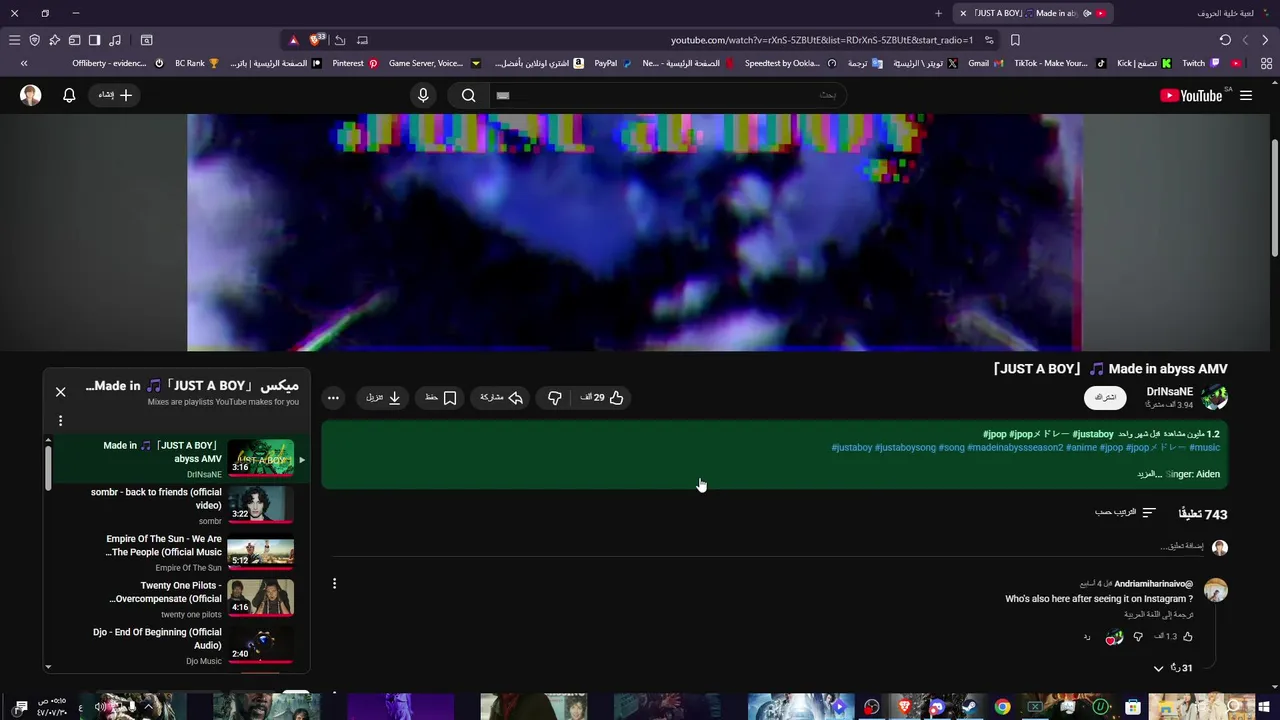Viewport: 1280px width, 720px height.
Task: Open the notifications bell
Action: (x=69, y=95)
